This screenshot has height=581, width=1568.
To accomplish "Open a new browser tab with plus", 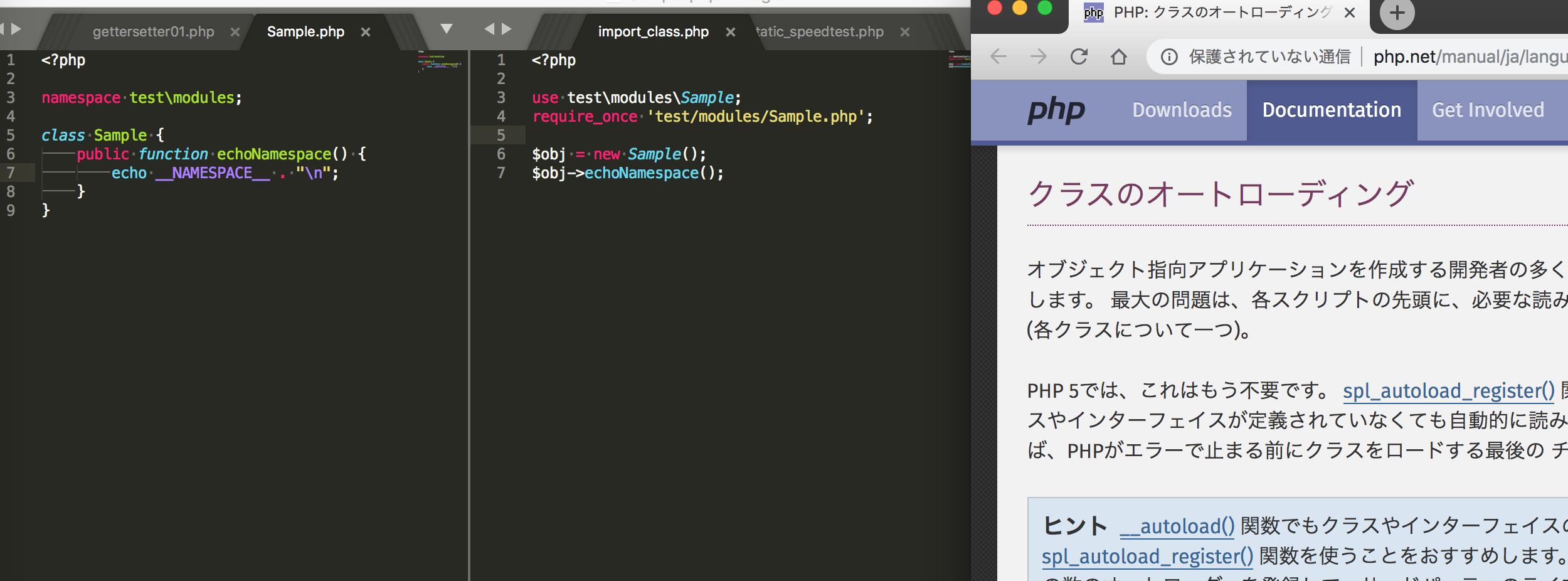I will [1397, 13].
